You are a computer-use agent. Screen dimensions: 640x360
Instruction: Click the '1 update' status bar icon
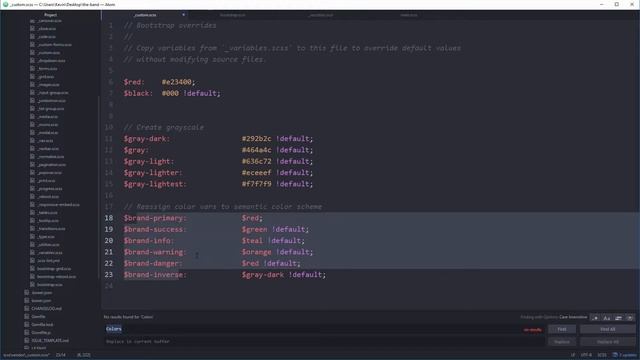coord(624,355)
